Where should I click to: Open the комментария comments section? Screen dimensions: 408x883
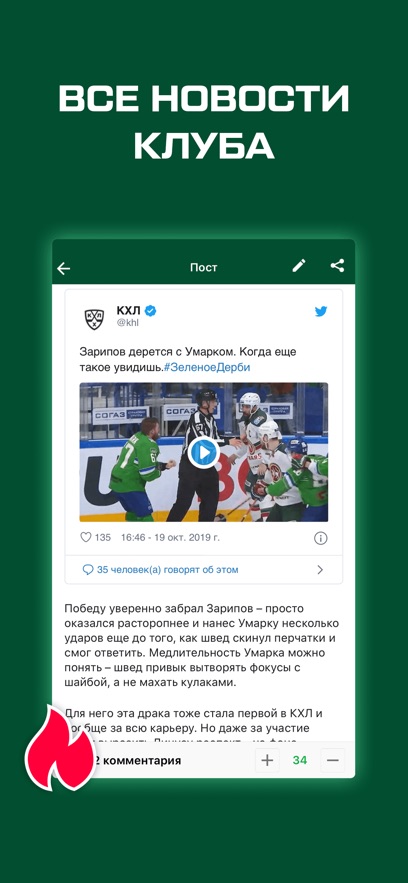pyautogui.click(x=137, y=761)
